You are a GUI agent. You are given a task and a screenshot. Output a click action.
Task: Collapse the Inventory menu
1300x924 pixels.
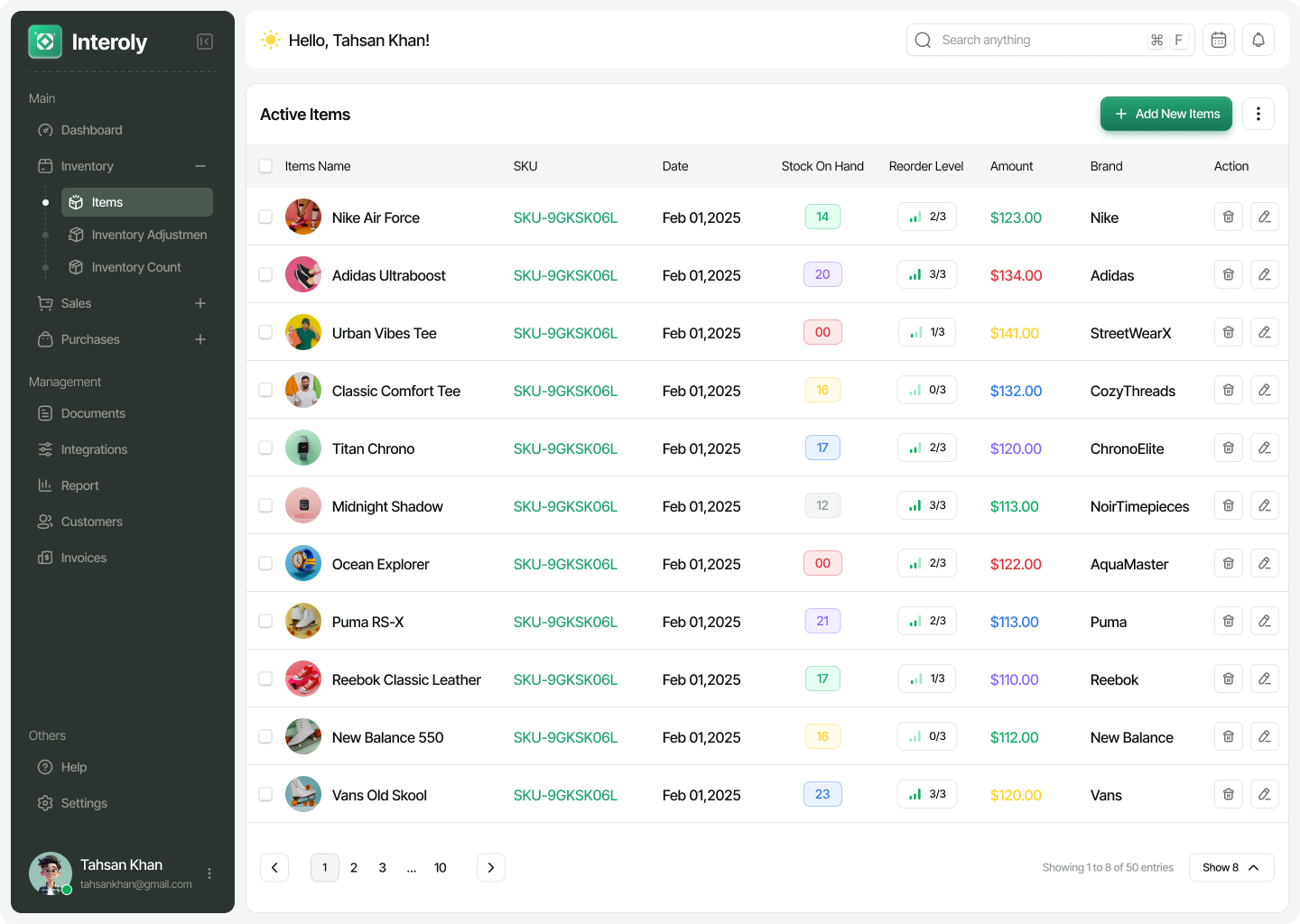(200, 166)
